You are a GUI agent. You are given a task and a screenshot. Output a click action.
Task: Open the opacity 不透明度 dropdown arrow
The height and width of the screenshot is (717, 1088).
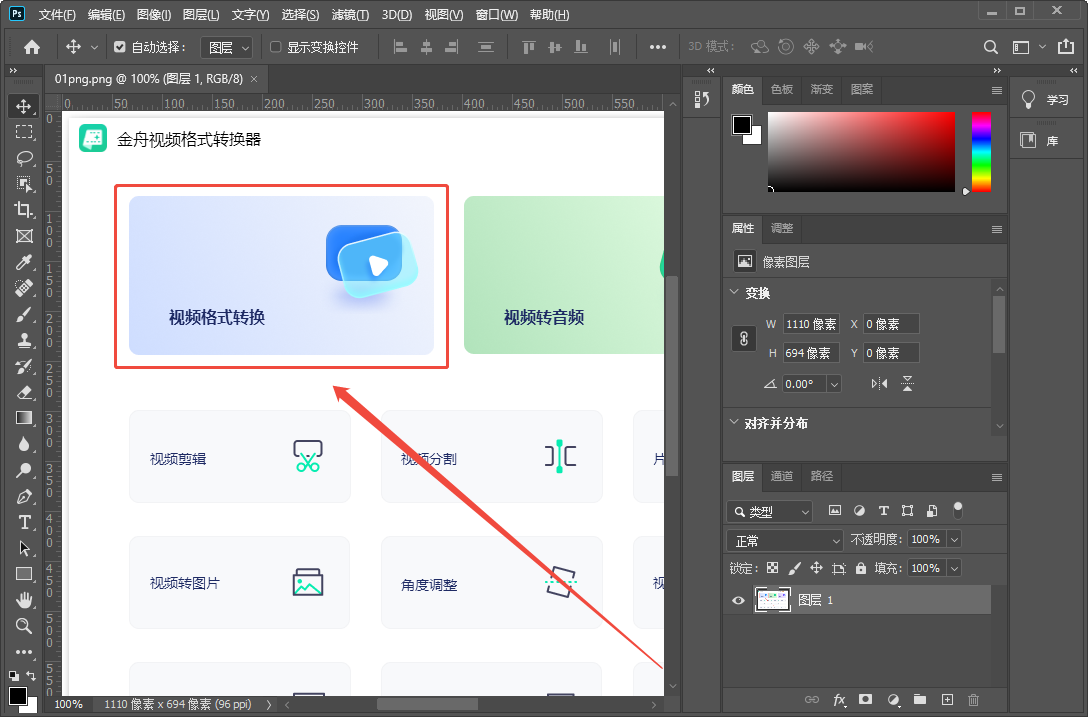(955, 539)
